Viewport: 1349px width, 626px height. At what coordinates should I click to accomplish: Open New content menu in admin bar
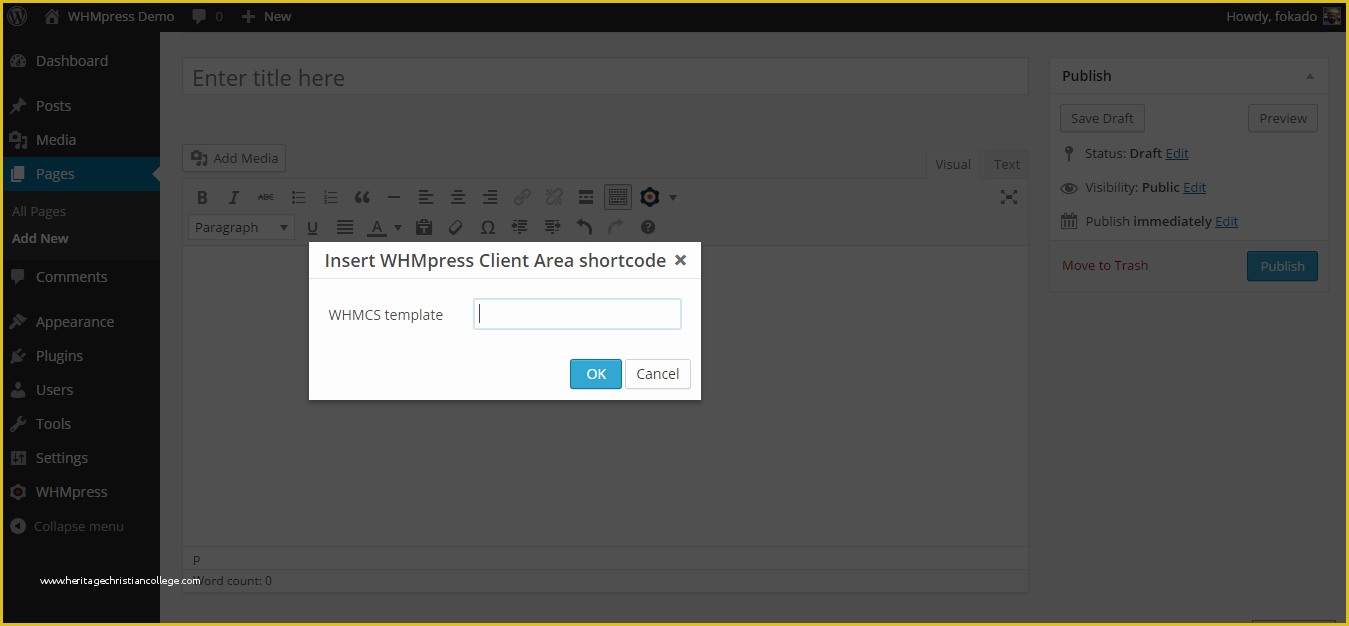(267, 16)
